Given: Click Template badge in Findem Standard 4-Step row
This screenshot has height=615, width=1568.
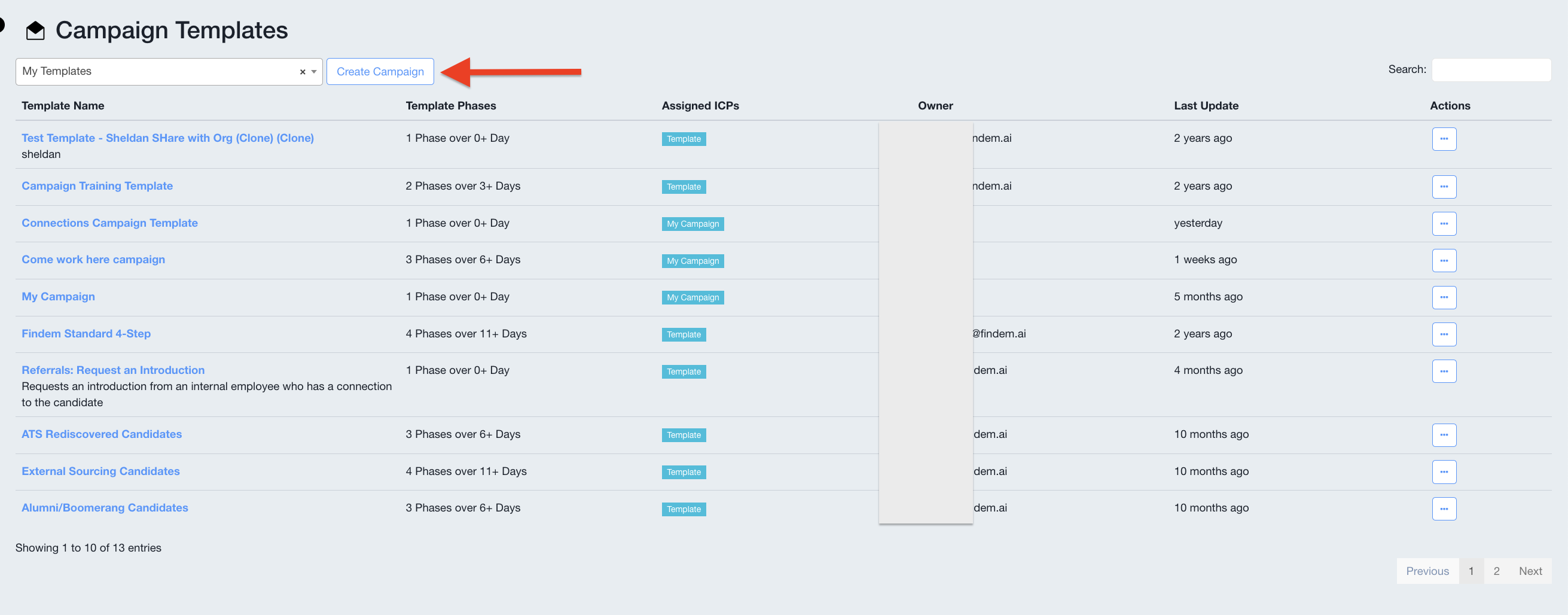Looking at the screenshot, I should pos(684,335).
